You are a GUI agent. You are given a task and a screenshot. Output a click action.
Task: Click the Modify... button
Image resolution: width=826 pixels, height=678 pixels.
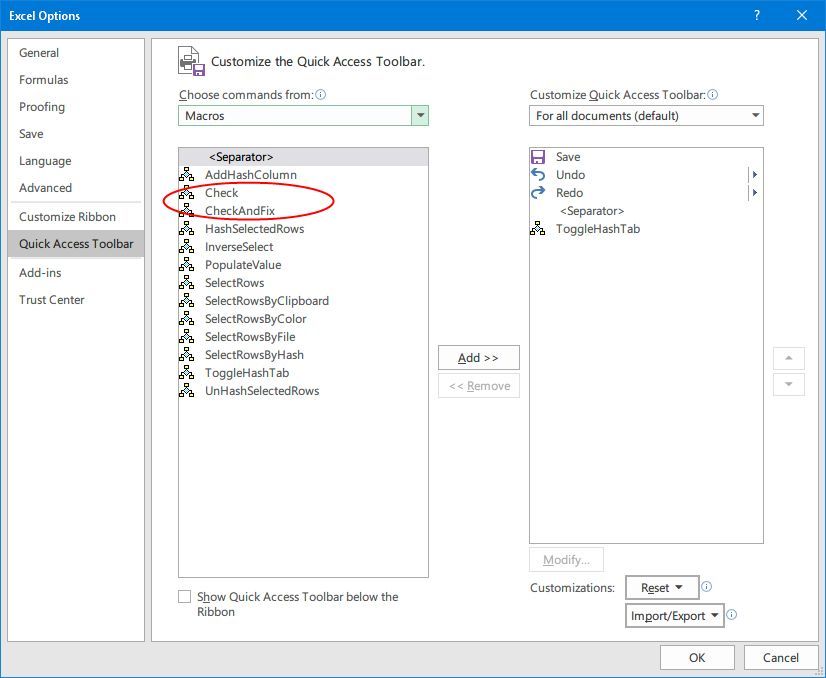[566, 559]
